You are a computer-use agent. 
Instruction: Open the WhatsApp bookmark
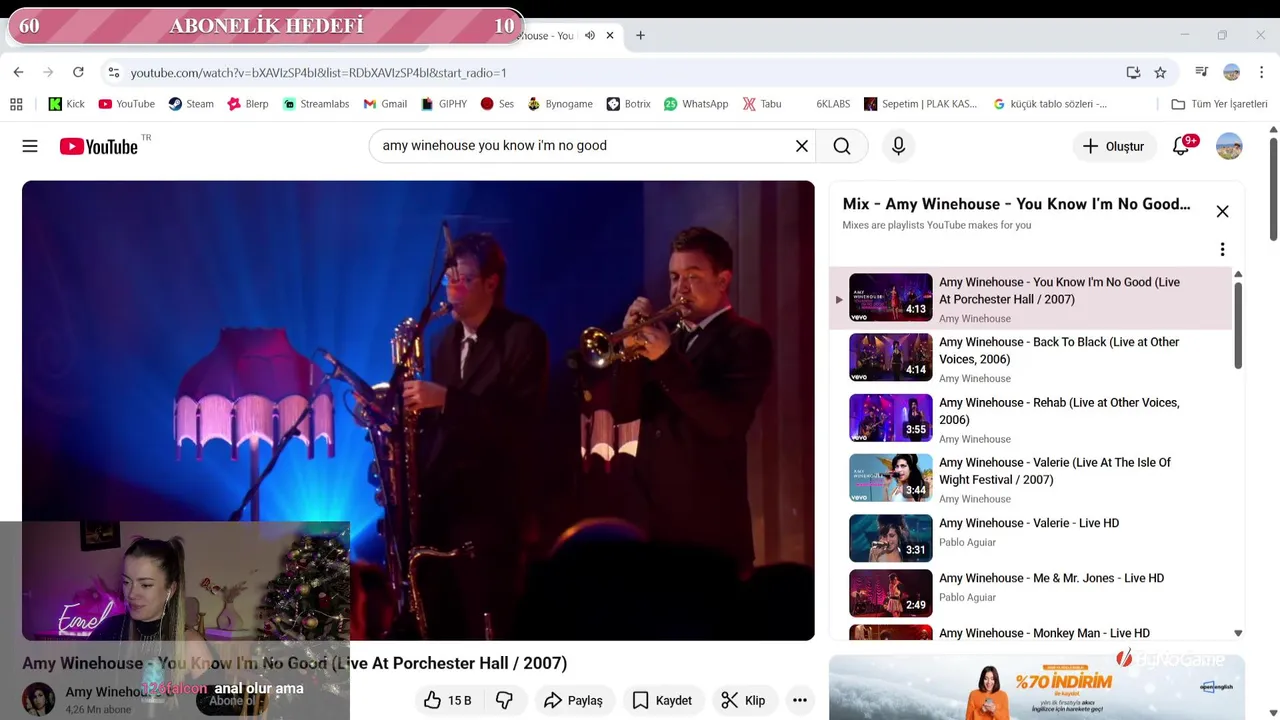coord(696,104)
